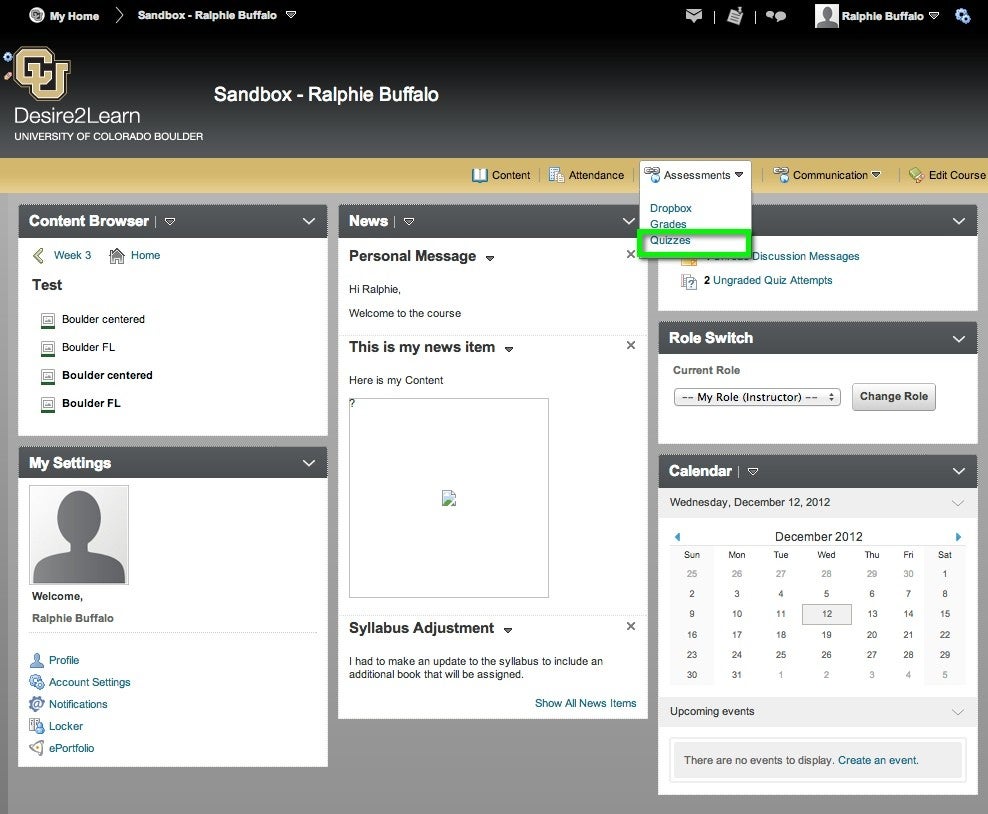Select Quizzes from Assessments menu
The image size is (988, 814).
pos(670,240)
